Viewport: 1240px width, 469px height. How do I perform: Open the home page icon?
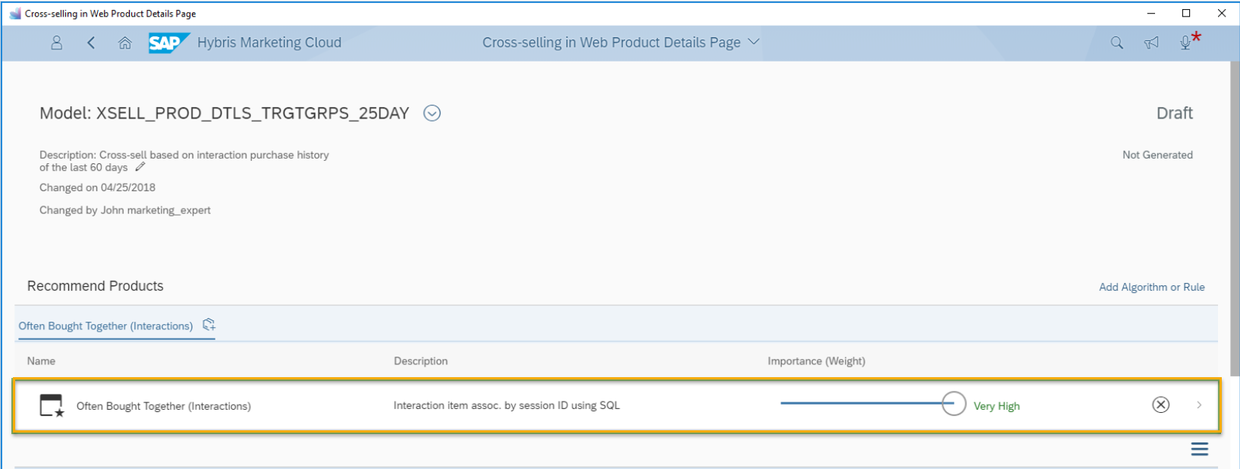124,43
